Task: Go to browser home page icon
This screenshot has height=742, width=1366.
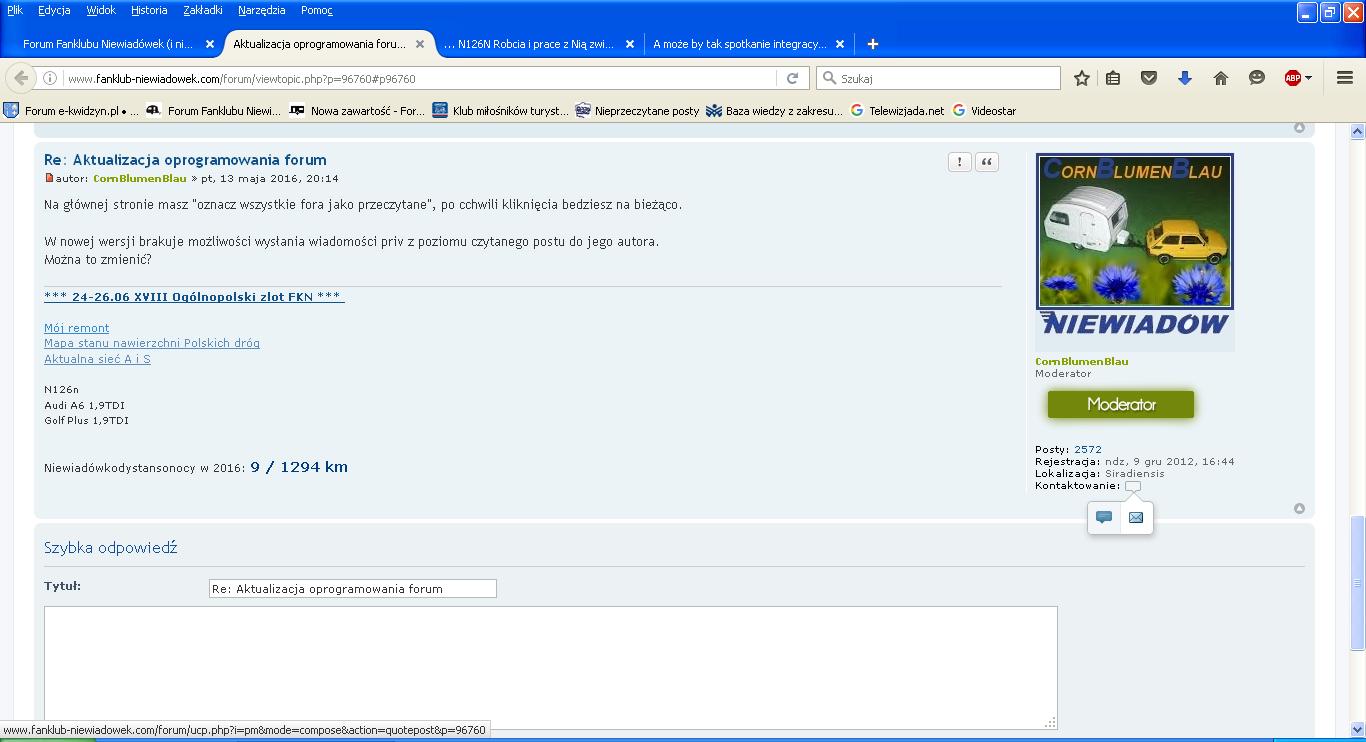Action: click(1220, 78)
